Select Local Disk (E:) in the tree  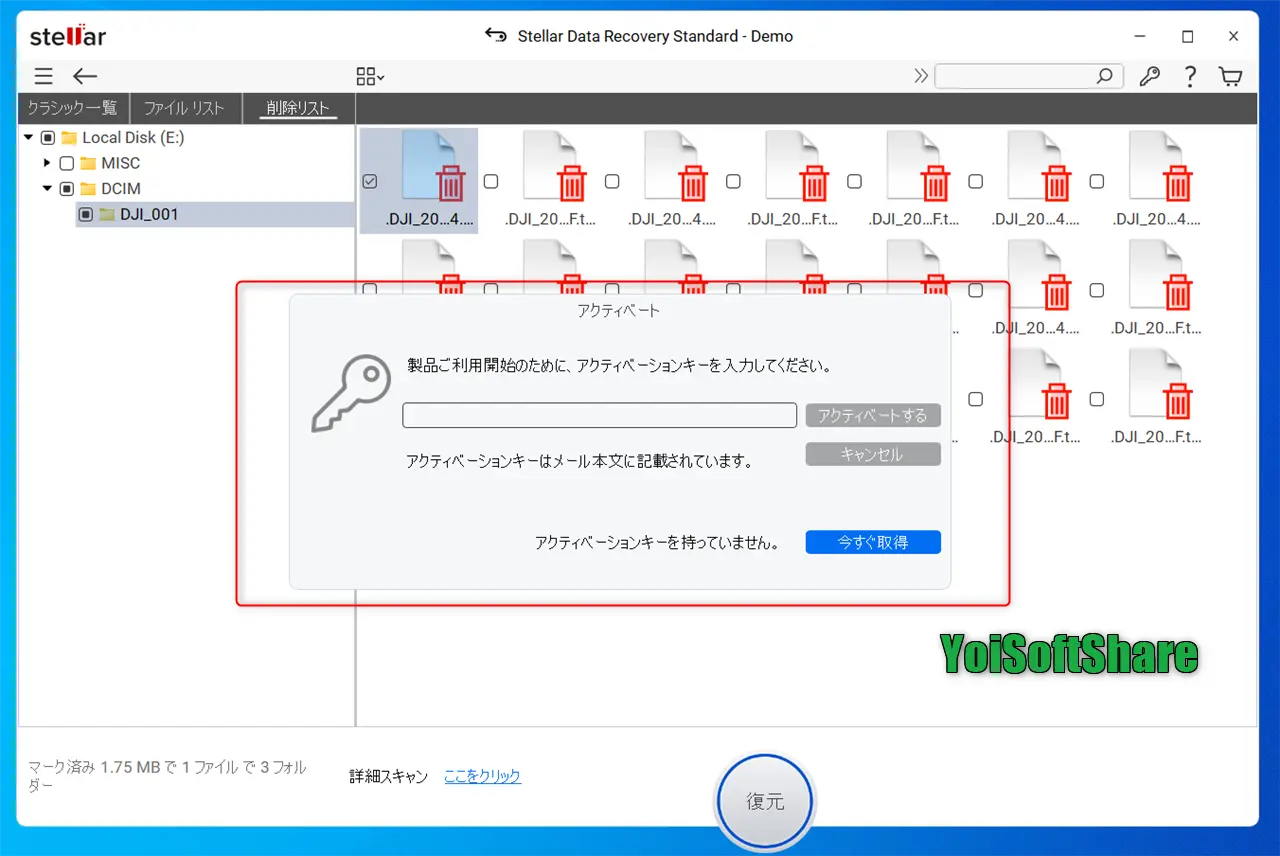coord(134,138)
